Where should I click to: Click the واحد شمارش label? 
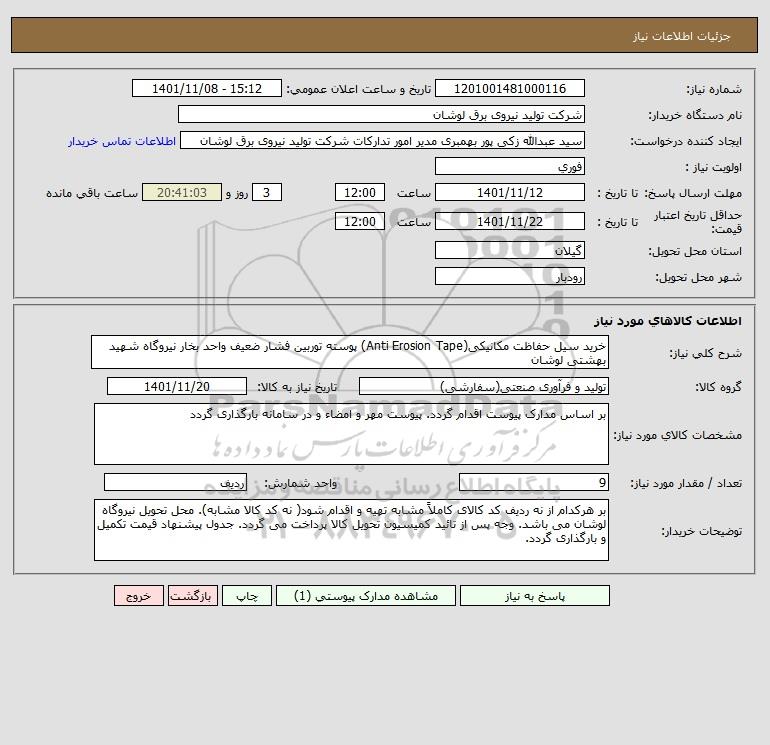(301, 483)
